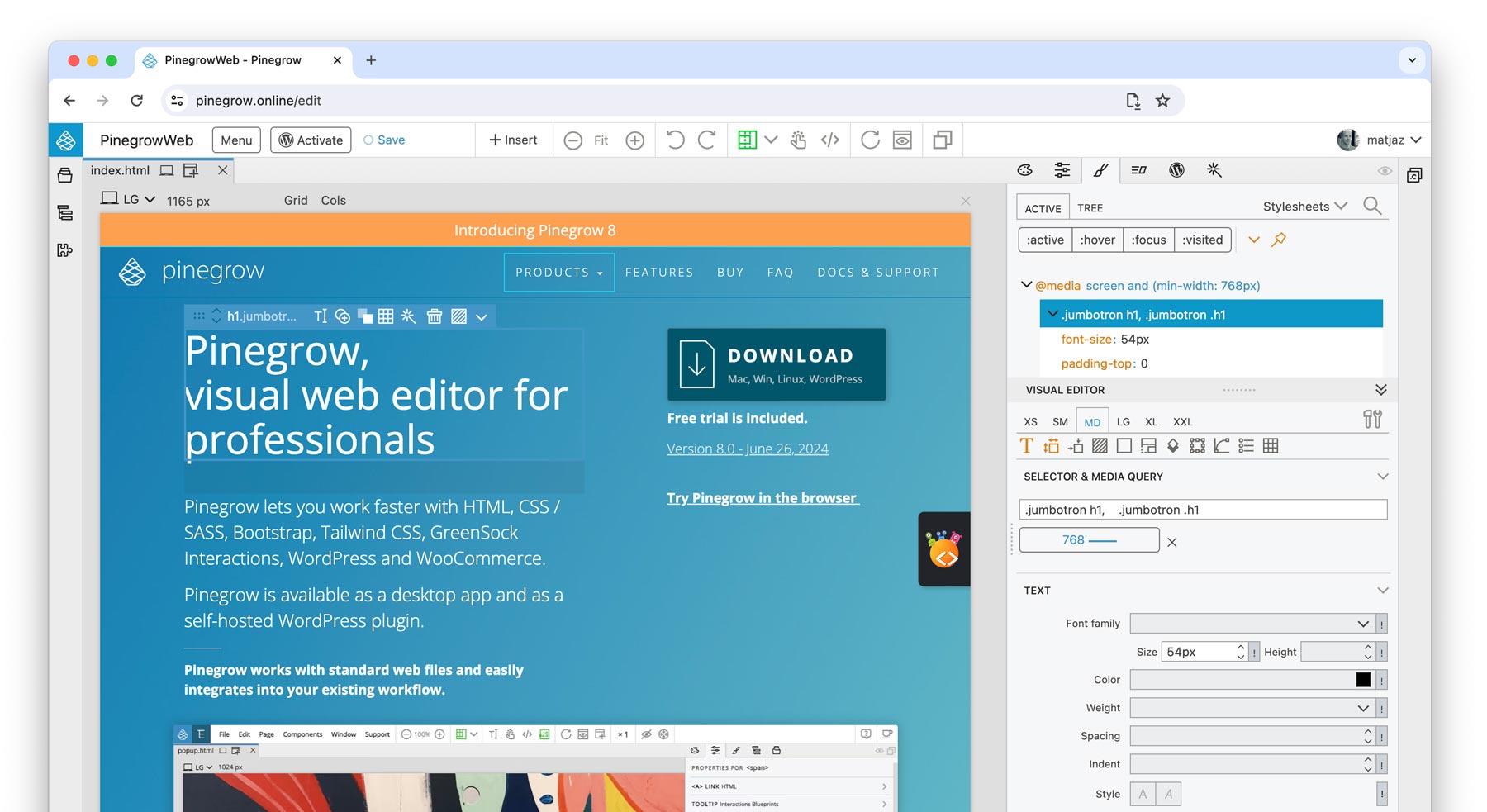Click the WordPress Activate button

pyautogui.click(x=311, y=140)
